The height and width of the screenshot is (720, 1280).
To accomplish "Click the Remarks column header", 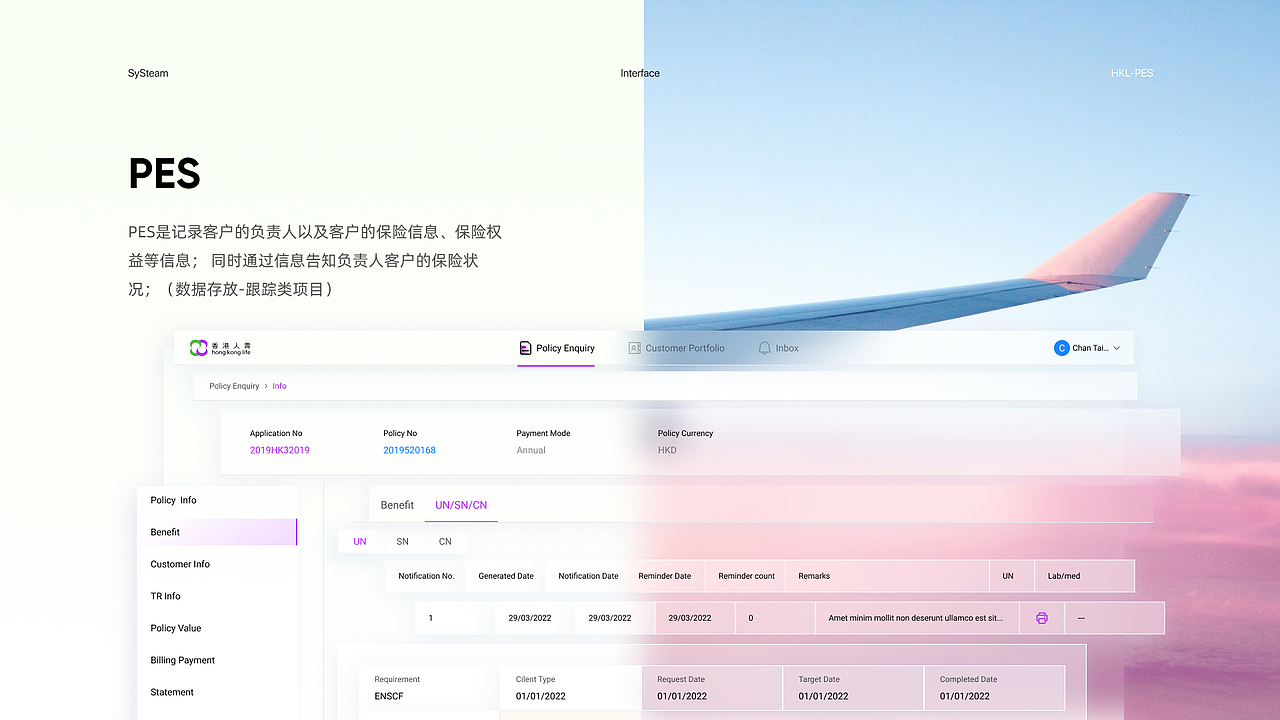I will tap(887, 576).
